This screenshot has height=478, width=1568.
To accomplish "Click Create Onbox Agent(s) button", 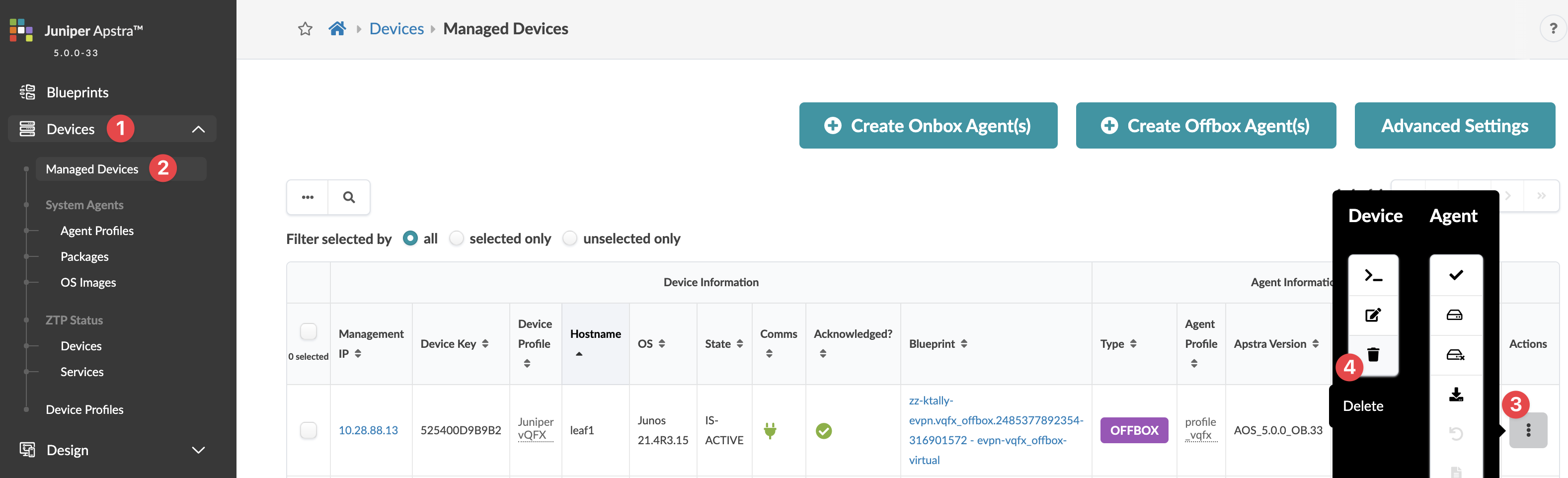I will [x=928, y=125].
